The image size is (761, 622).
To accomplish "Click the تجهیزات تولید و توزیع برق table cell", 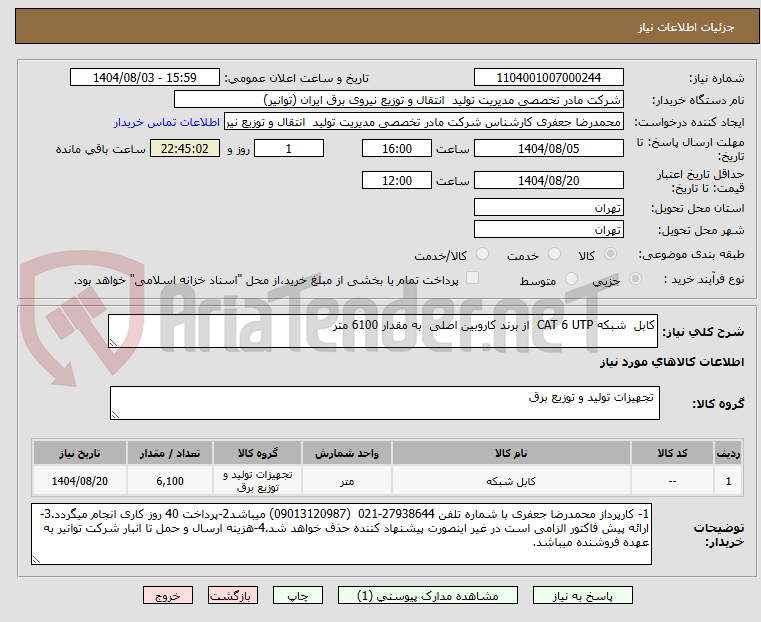I will [x=257, y=481].
